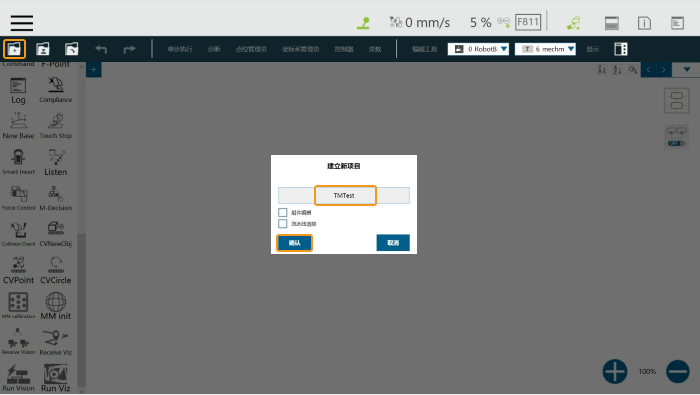Viewport: 700px width, 395px height.
Task: Go to previous page with left chevron
Action: click(x=648, y=70)
